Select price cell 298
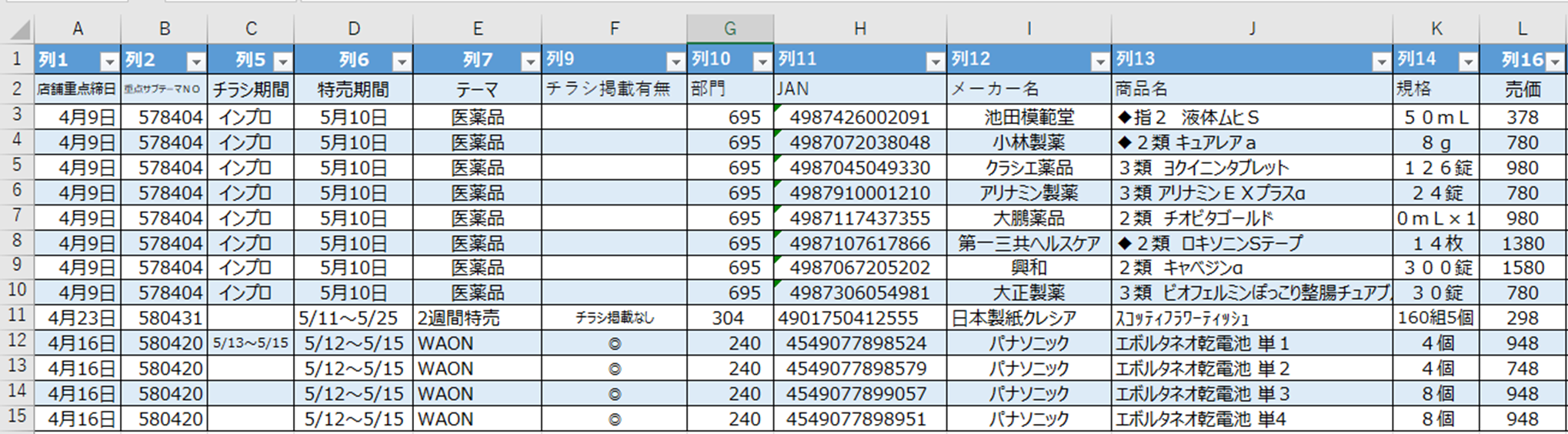 1523,318
